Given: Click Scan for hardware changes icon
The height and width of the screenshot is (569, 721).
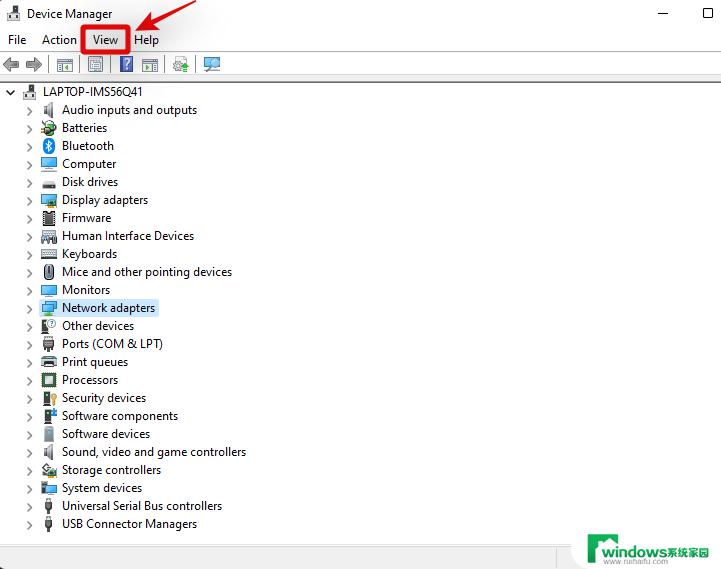Looking at the screenshot, I should click(212, 64).
